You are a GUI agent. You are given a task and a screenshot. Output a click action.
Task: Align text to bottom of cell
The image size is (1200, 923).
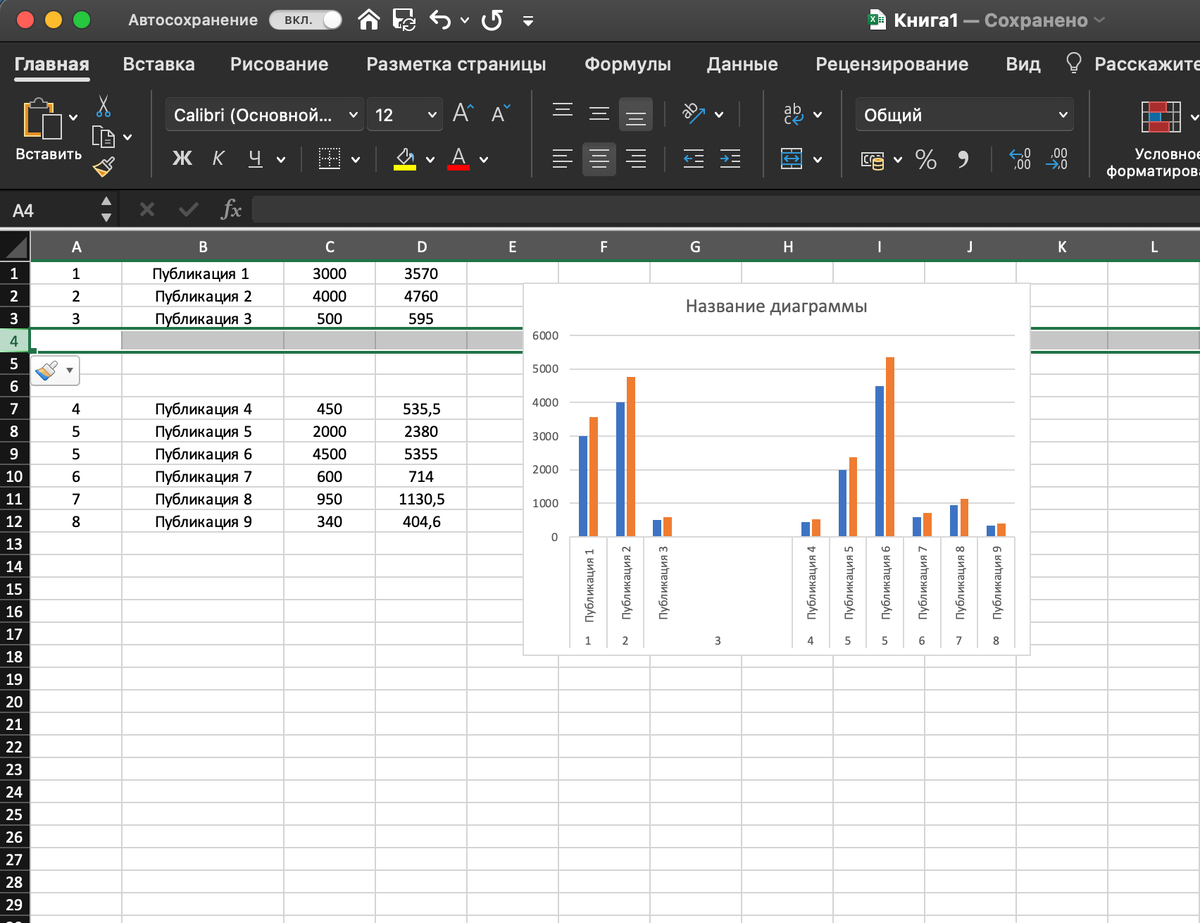[636, 115]
